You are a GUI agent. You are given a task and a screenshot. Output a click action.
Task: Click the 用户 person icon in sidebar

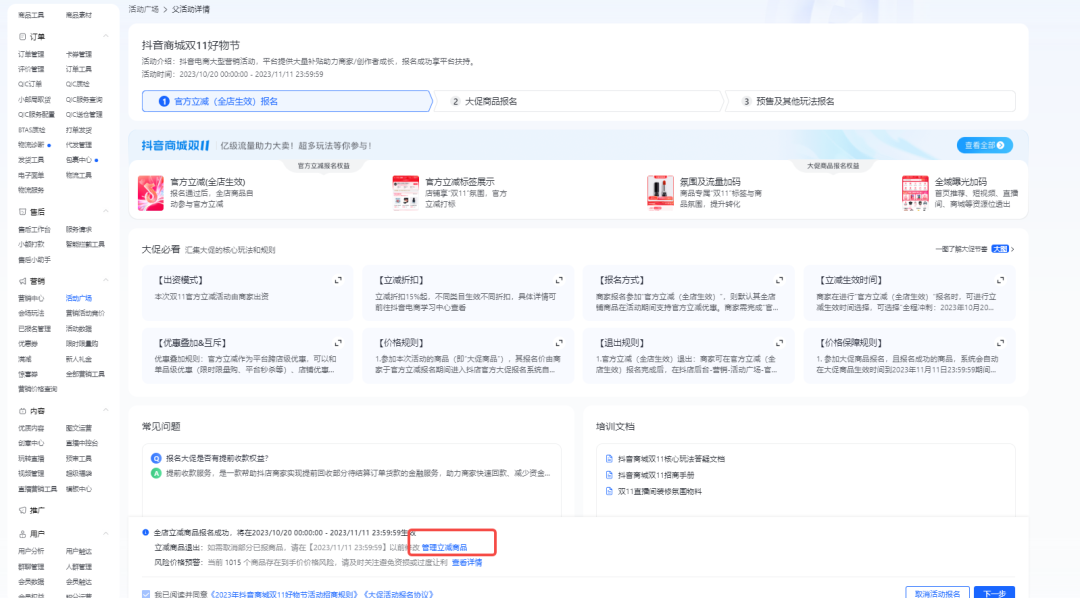point(22,534)
